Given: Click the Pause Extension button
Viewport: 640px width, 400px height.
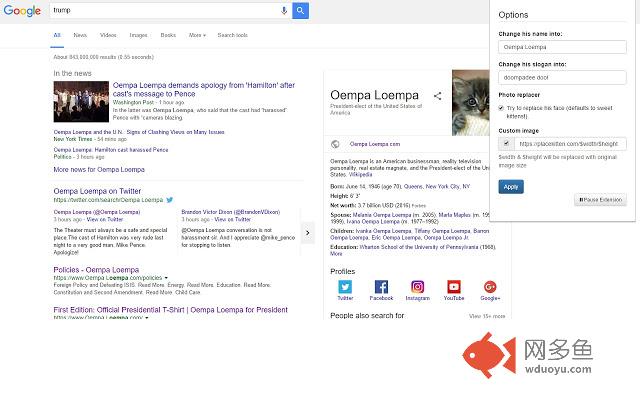Looking at the screenshot, I should coord(600,200).
